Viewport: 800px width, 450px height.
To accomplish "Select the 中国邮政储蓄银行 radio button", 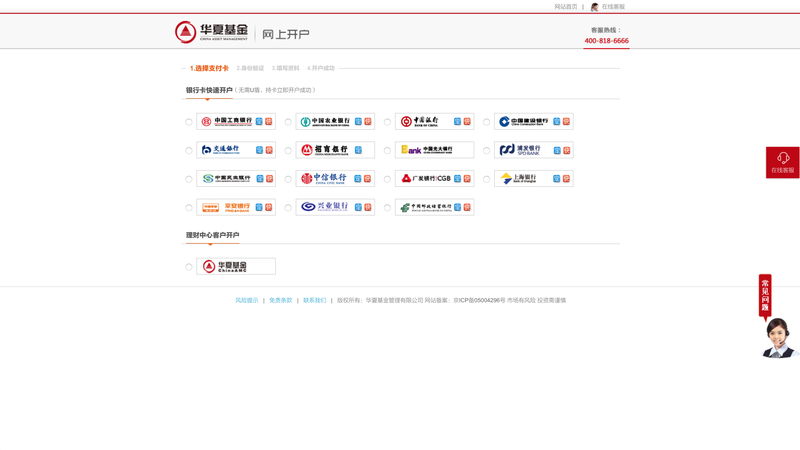I will 387,208.
